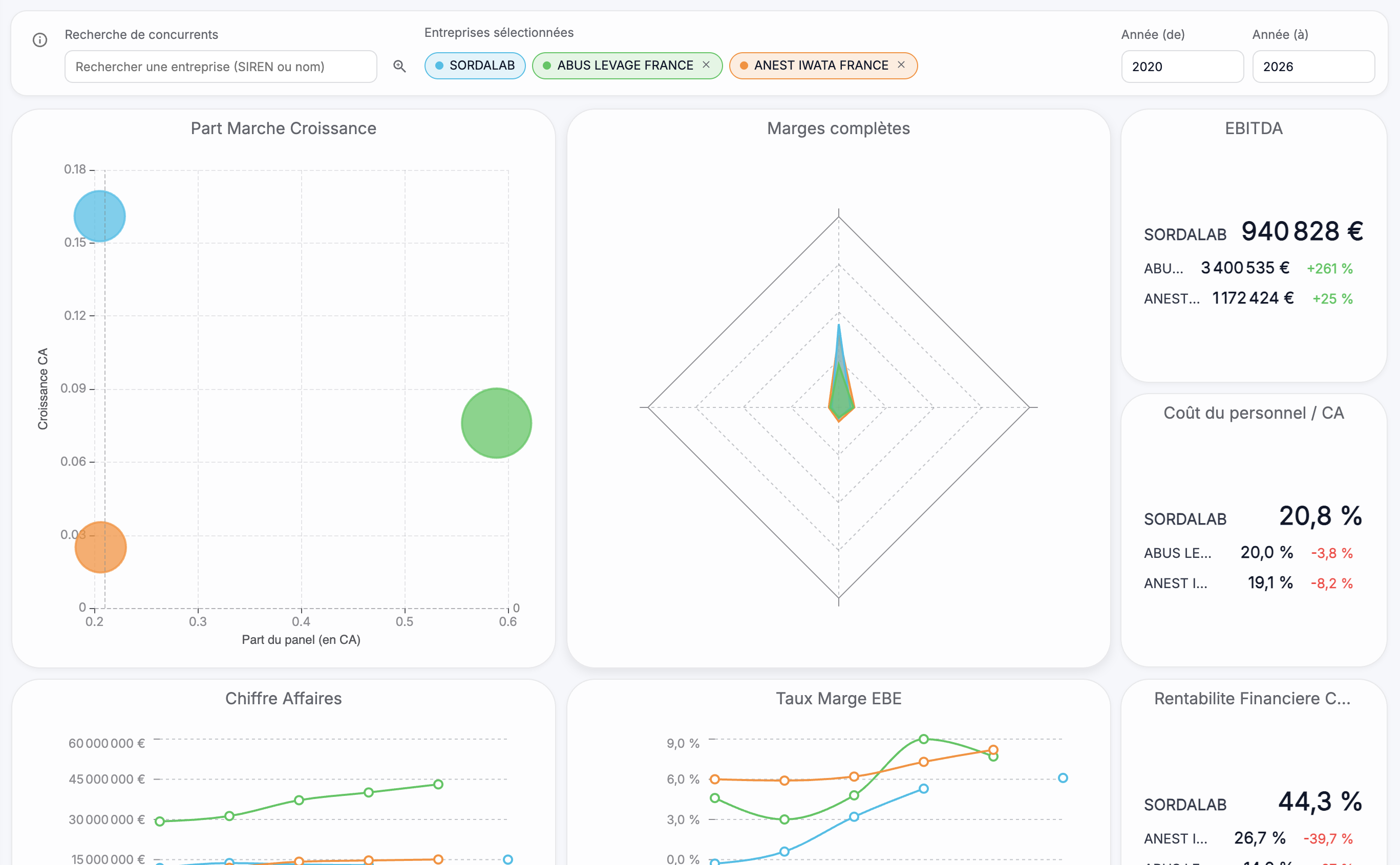Click the Taux Marge EBE chart title
This screenshot has height=865, width=1400.
838,698
